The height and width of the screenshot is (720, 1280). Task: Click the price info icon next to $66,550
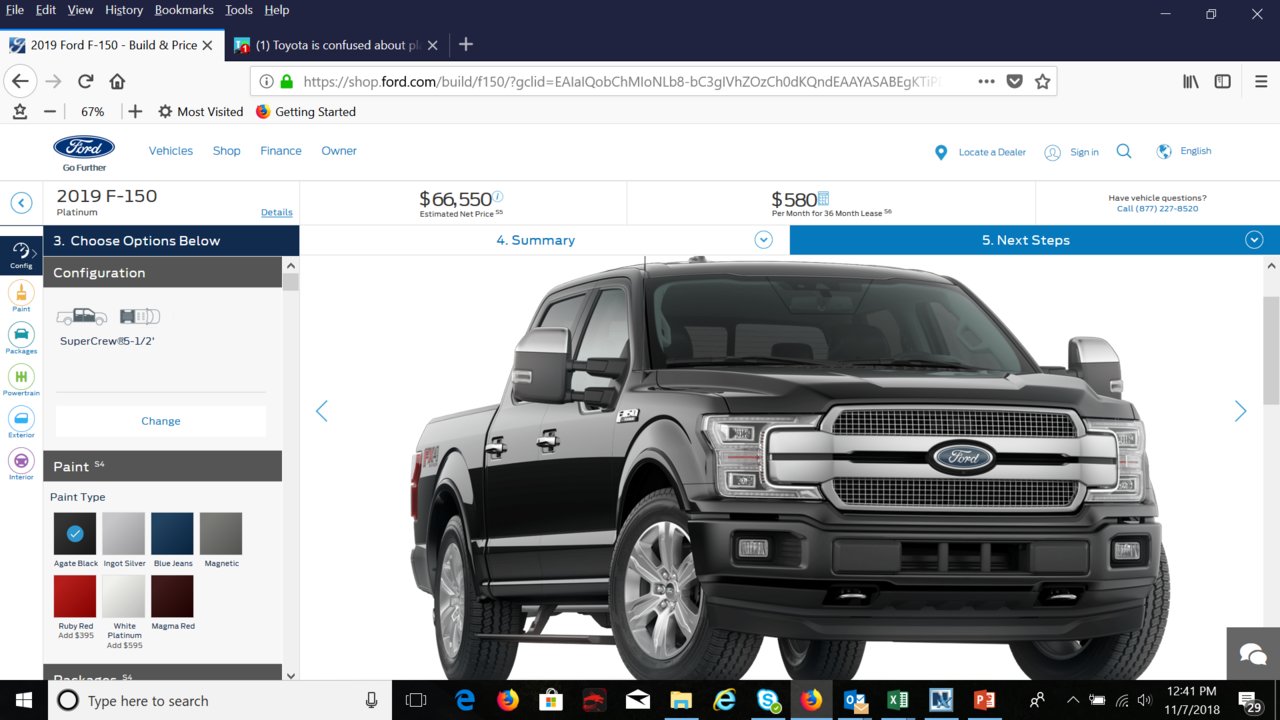[498, 197]
